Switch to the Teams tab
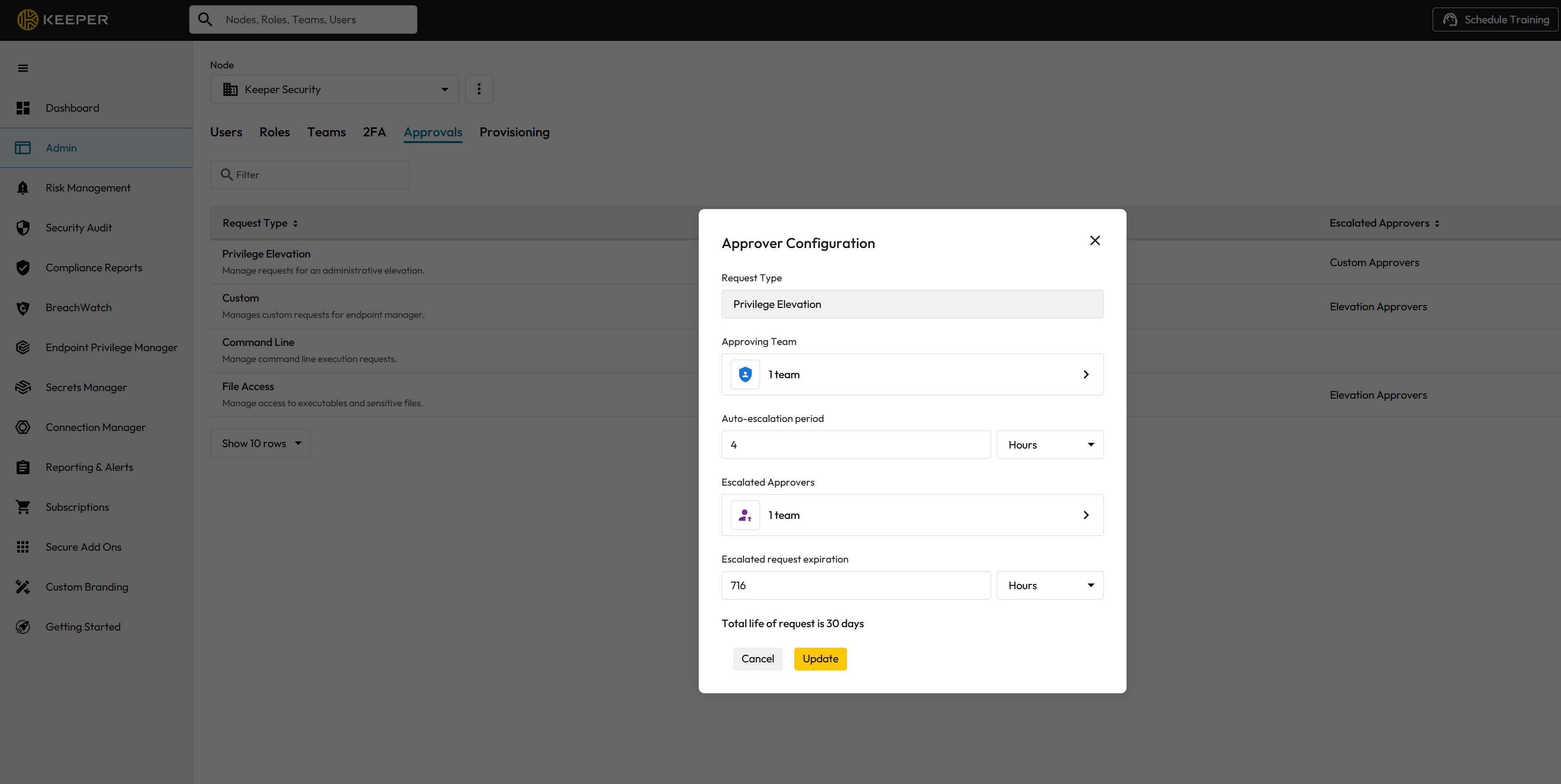Screen dimensions: 1561x784 tap(326, 132)
